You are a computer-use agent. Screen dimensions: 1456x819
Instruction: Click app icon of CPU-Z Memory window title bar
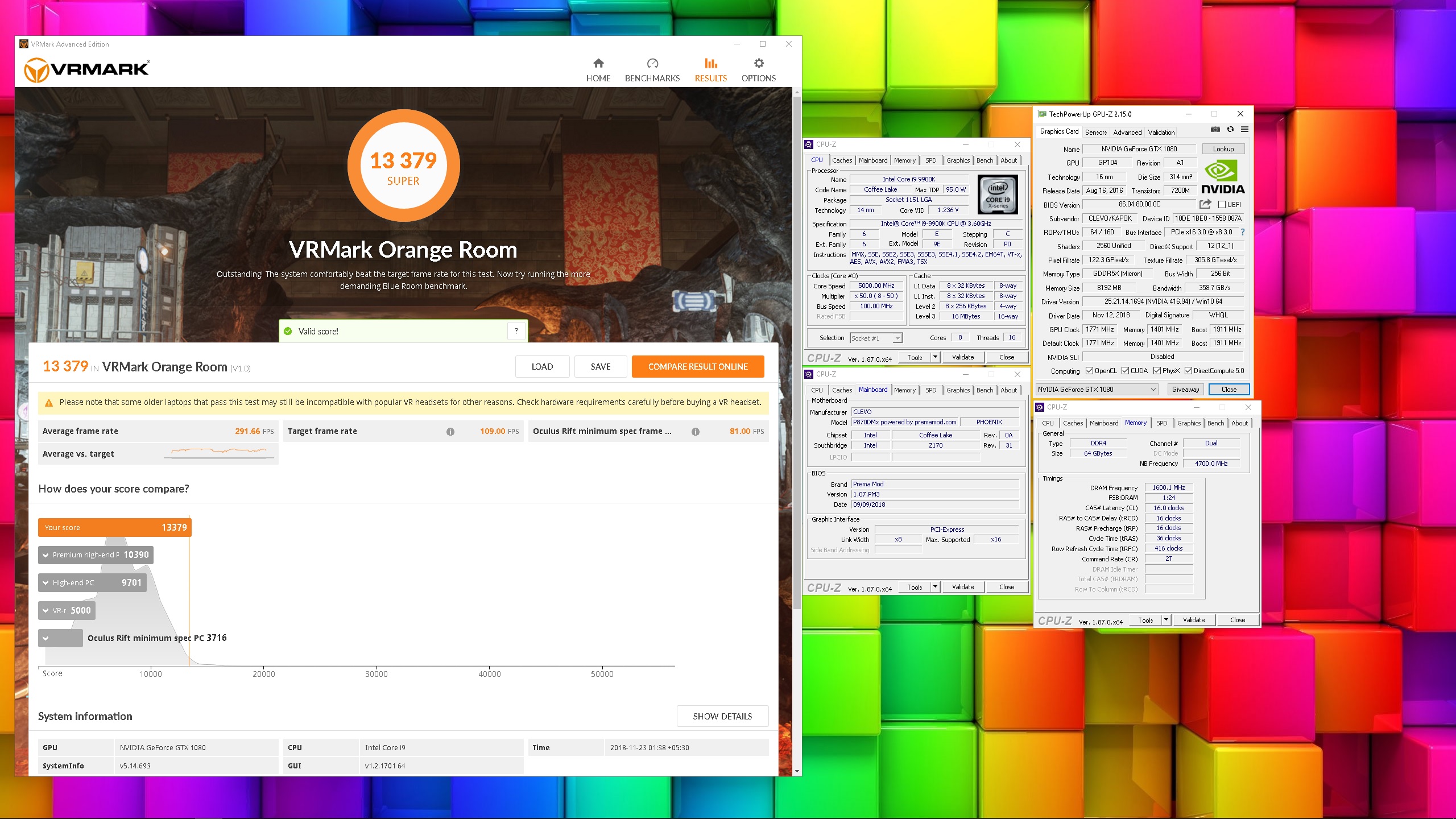[x=1040, y=407]
